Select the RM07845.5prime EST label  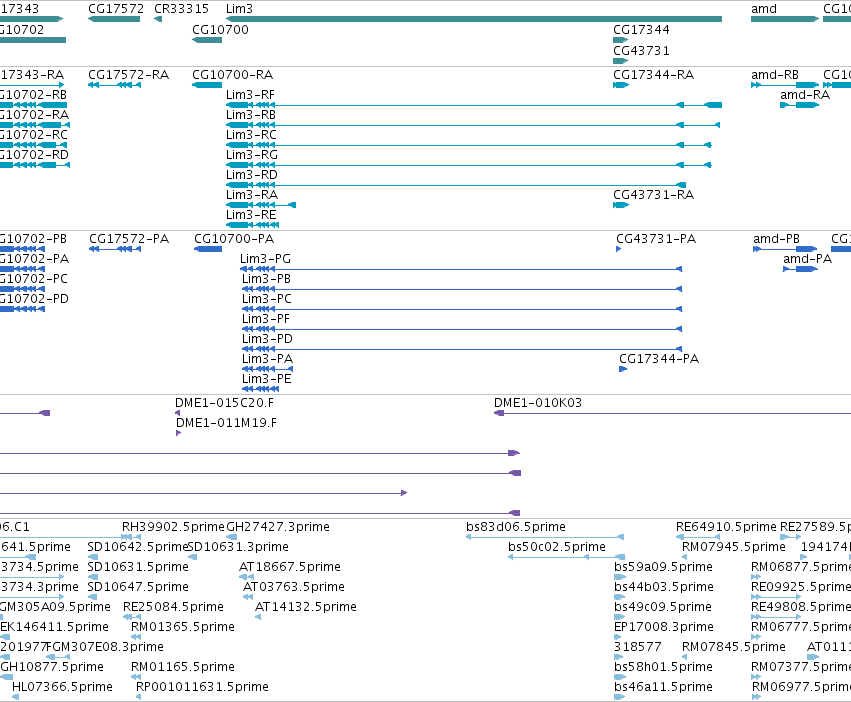[734, 647]
